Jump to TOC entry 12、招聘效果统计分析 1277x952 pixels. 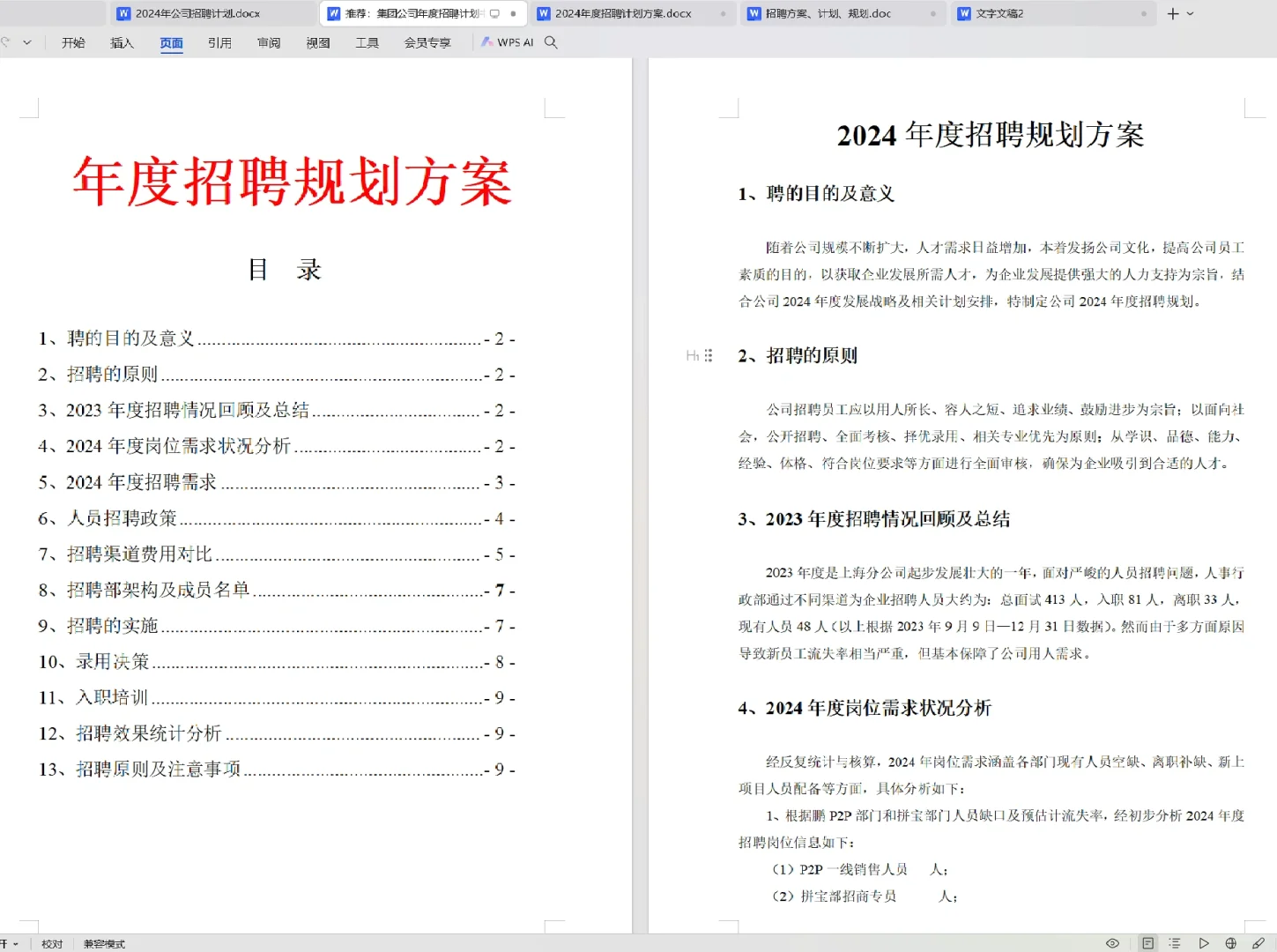click(277, 733)
